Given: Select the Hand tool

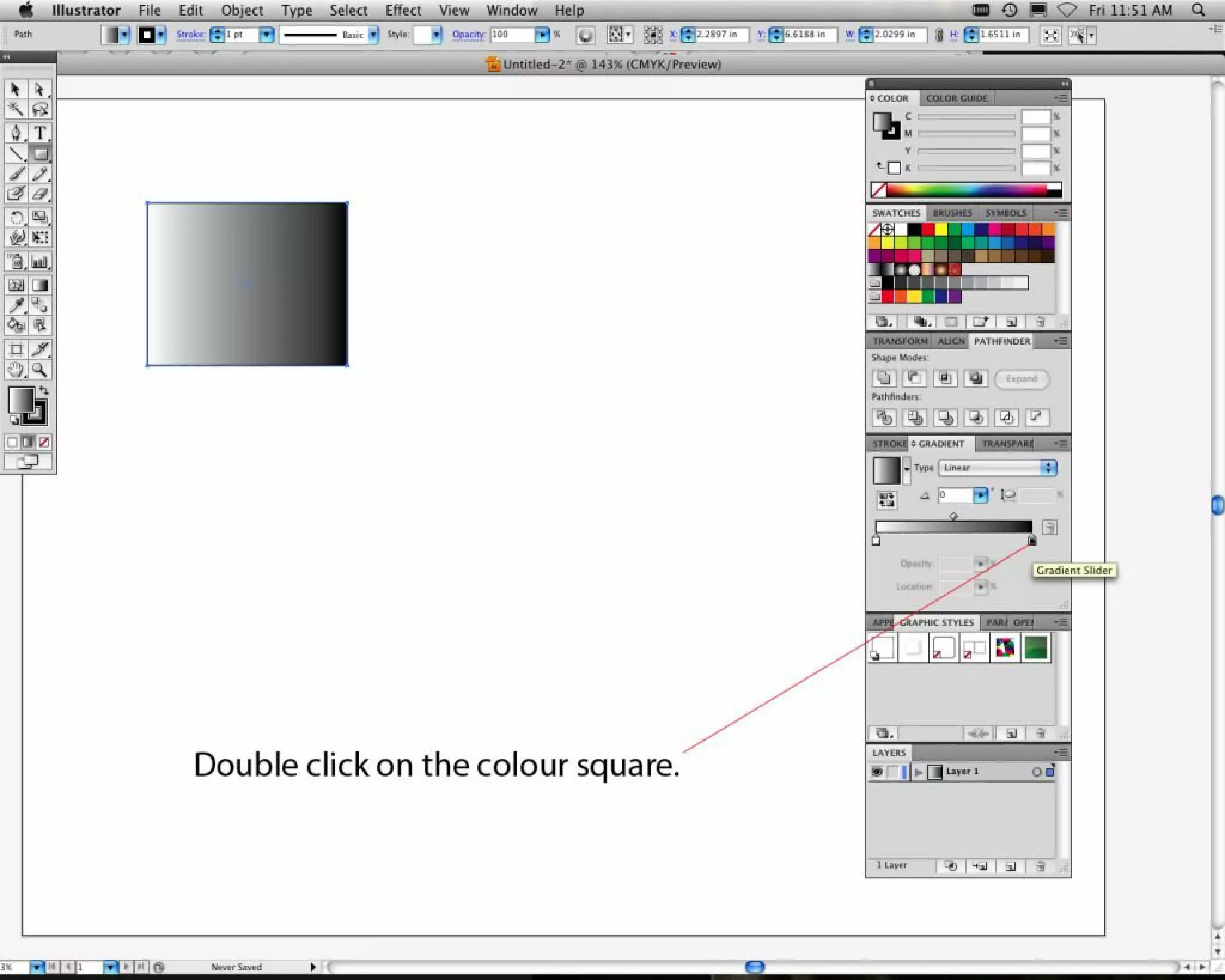Looking at the screenshot, I should tap(16, 370).
